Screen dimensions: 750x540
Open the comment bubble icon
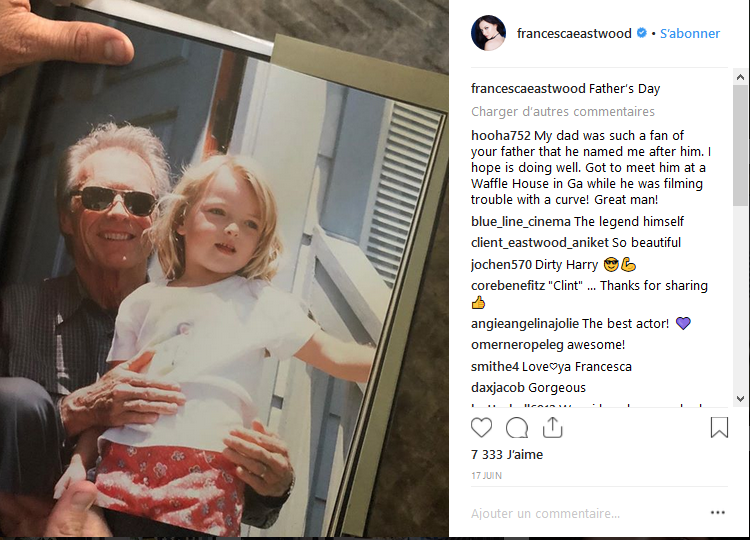pos(517,428)
